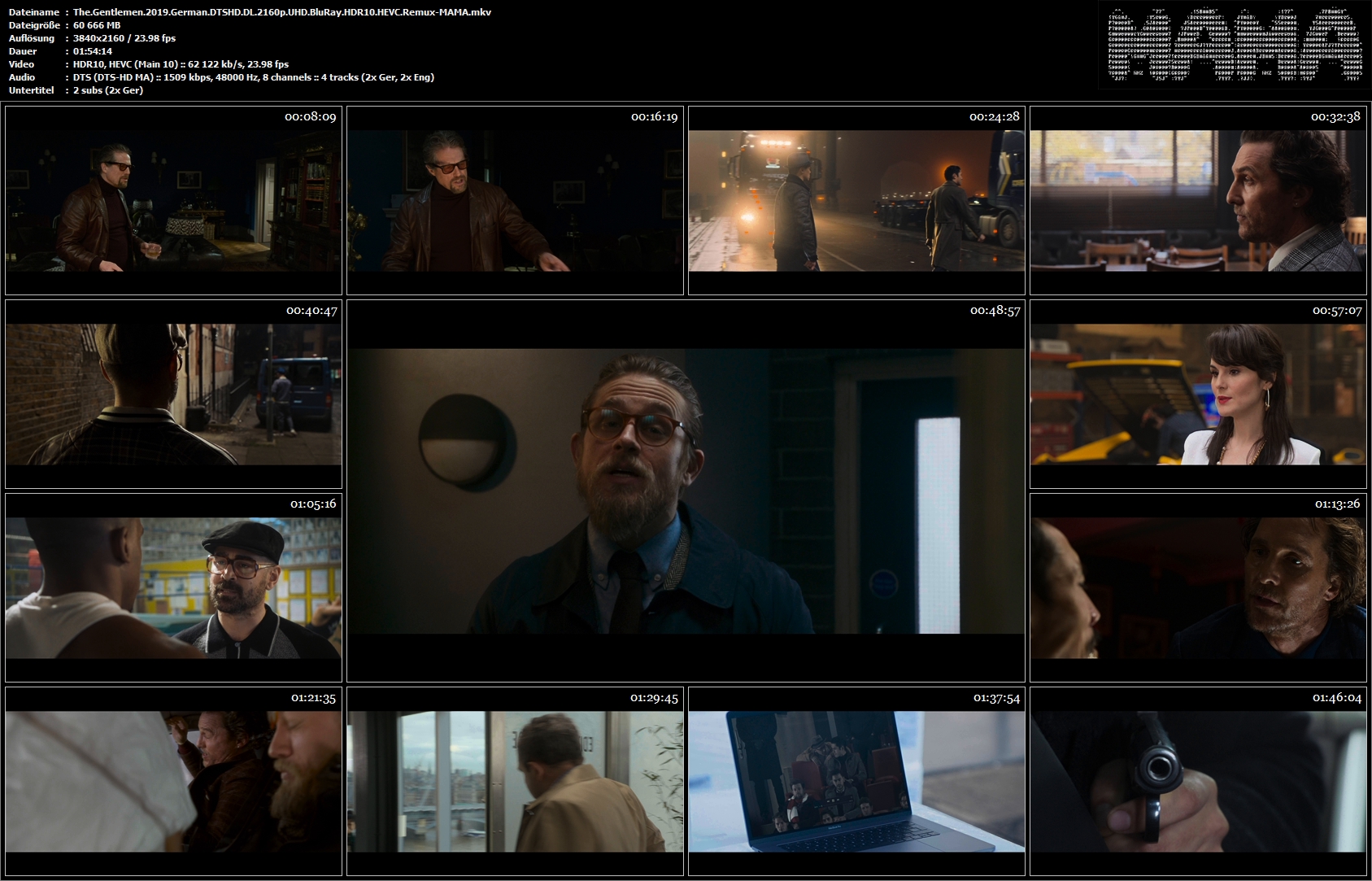Select the DTS-HD MA audio details line
Viewport: 1372px width, 881px height.
254,77
